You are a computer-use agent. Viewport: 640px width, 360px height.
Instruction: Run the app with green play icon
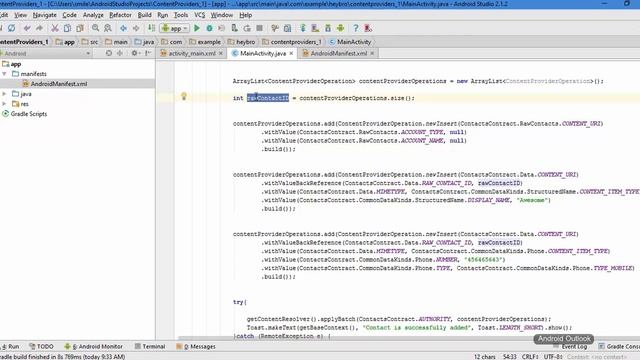197,28
